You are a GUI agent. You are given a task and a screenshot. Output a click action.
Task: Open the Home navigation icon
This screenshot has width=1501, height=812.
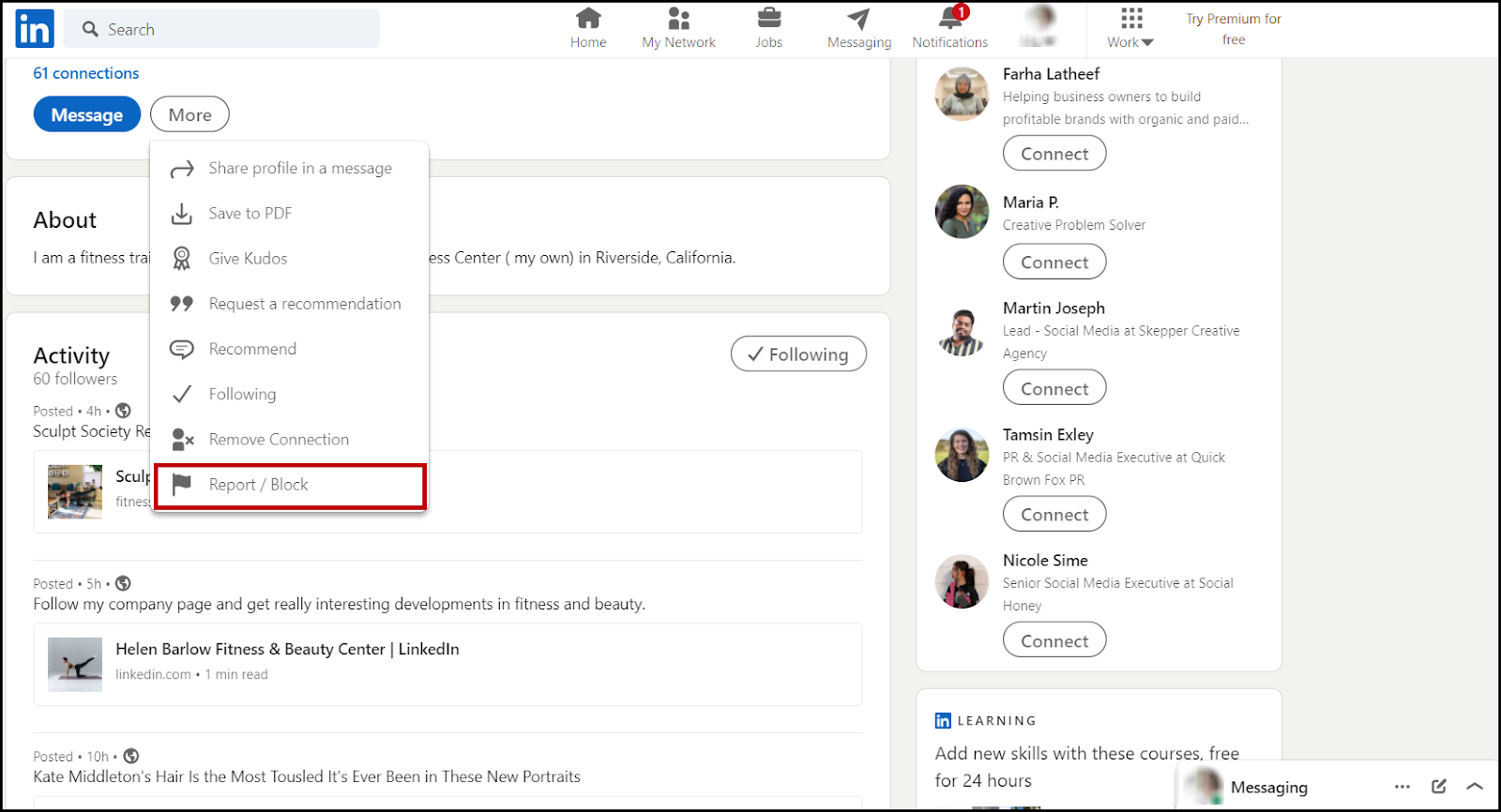588,19
